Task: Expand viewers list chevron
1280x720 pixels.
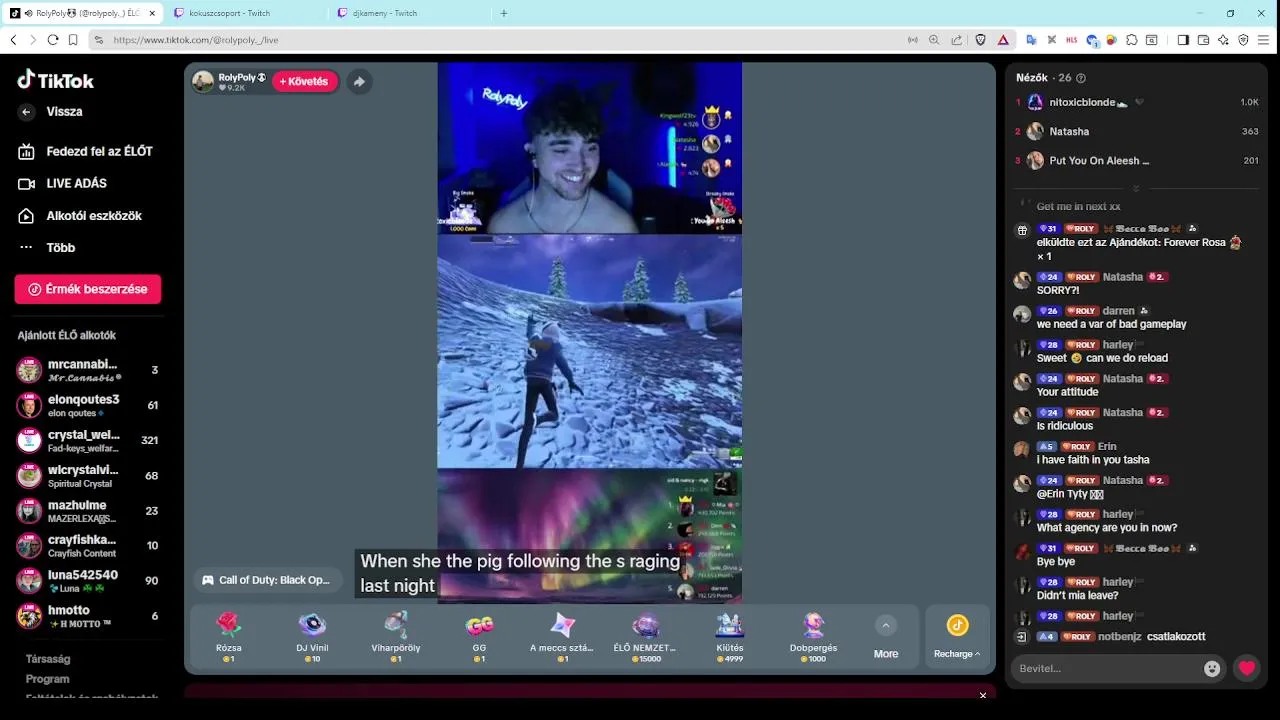Action: click(x=1136, y=188)
